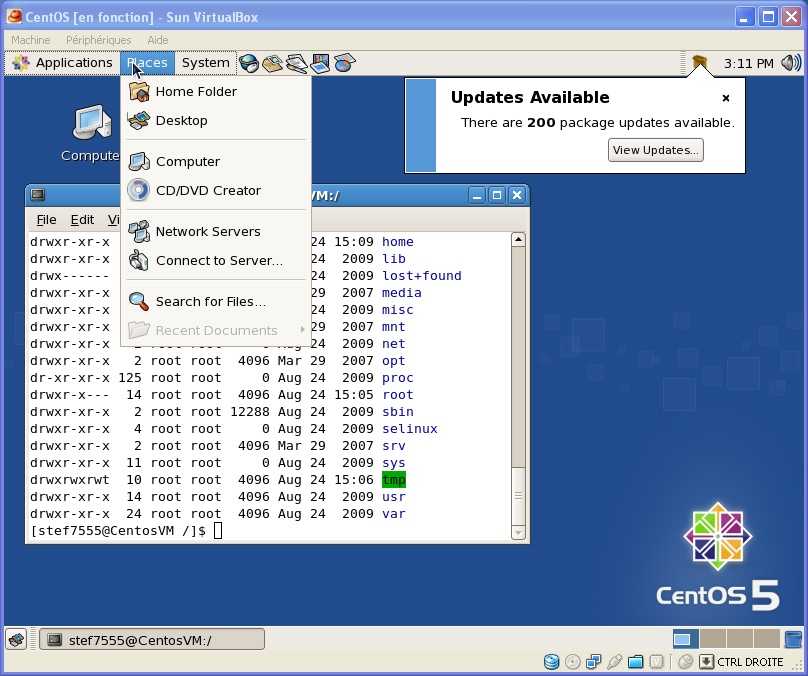Click VirtualBox mouse integration status icon
Image resolution: width=808 pixels, height=676 pixels.
click(x=685, y=662)
